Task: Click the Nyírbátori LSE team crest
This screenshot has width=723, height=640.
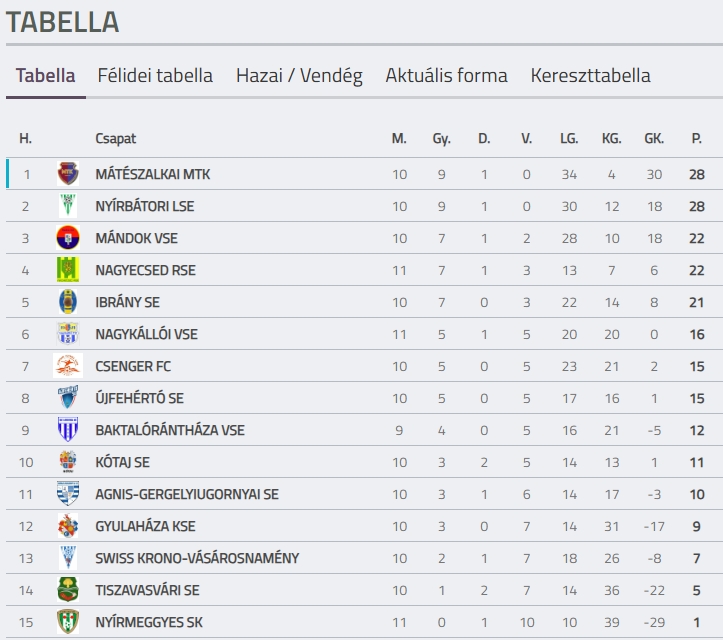Action: coord(67,206)
